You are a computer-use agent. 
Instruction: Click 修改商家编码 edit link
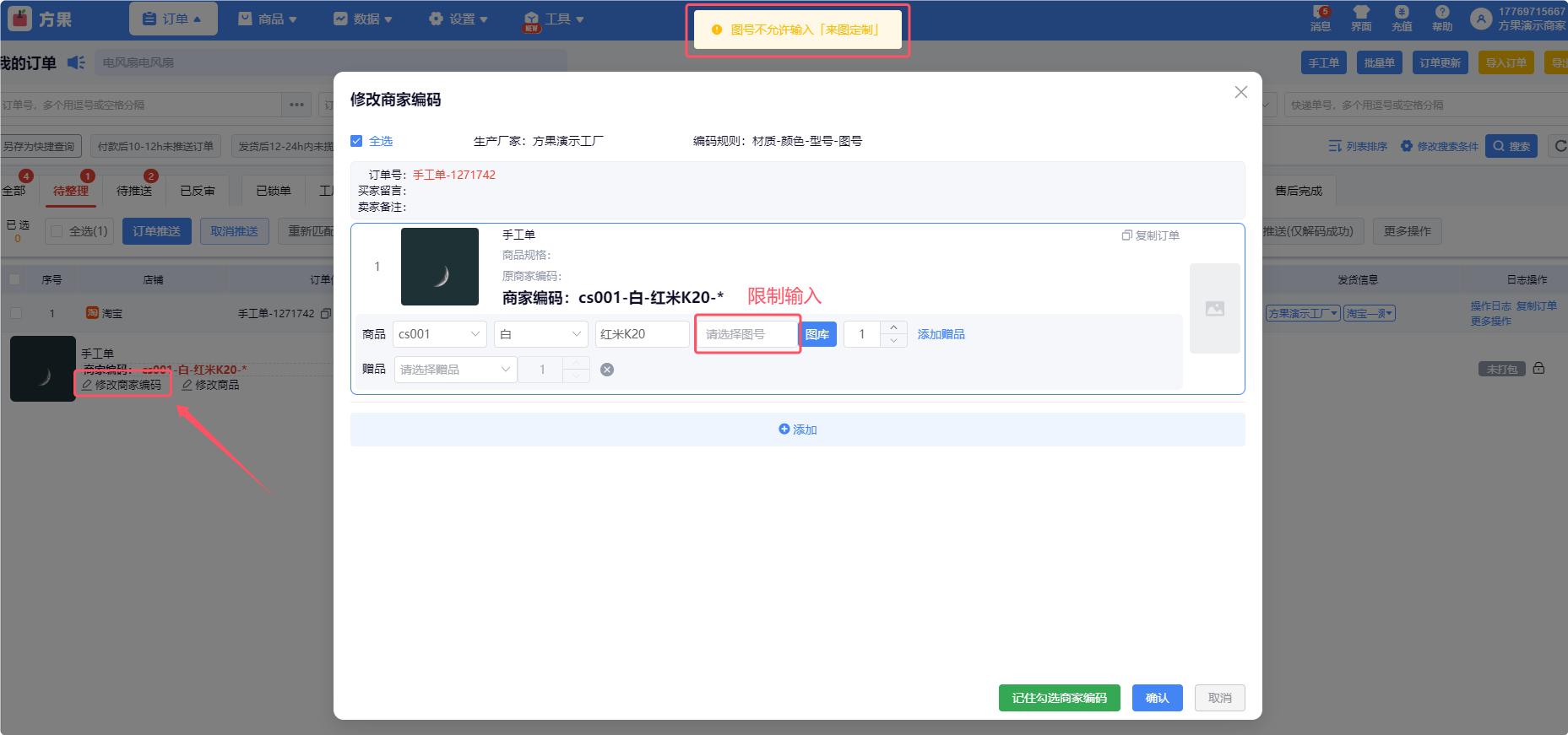[122, 385]
